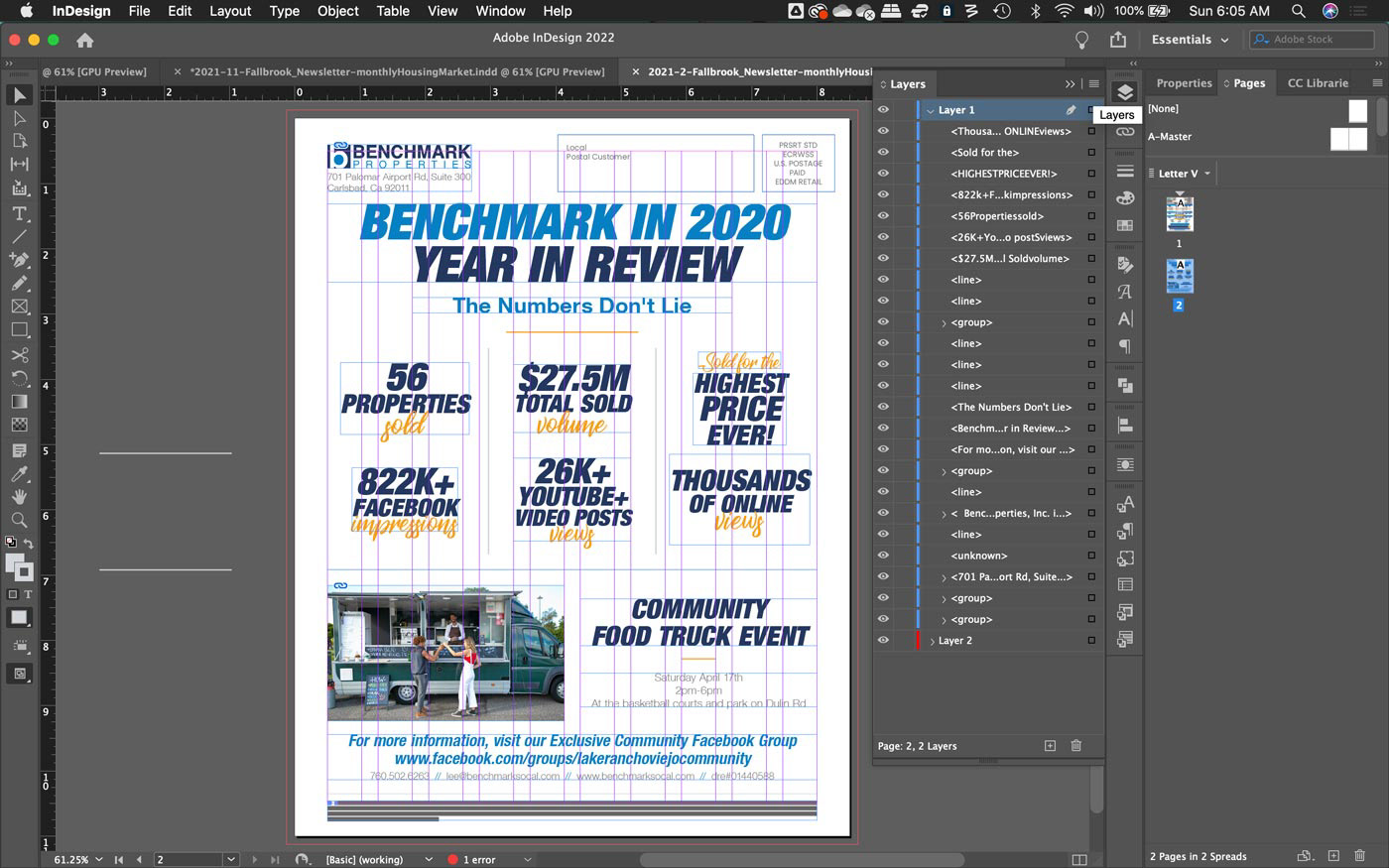This screenshot has width=1389, height=868.
Task: Toggle visibility of Layer 1
Action: tap(883, 109)
